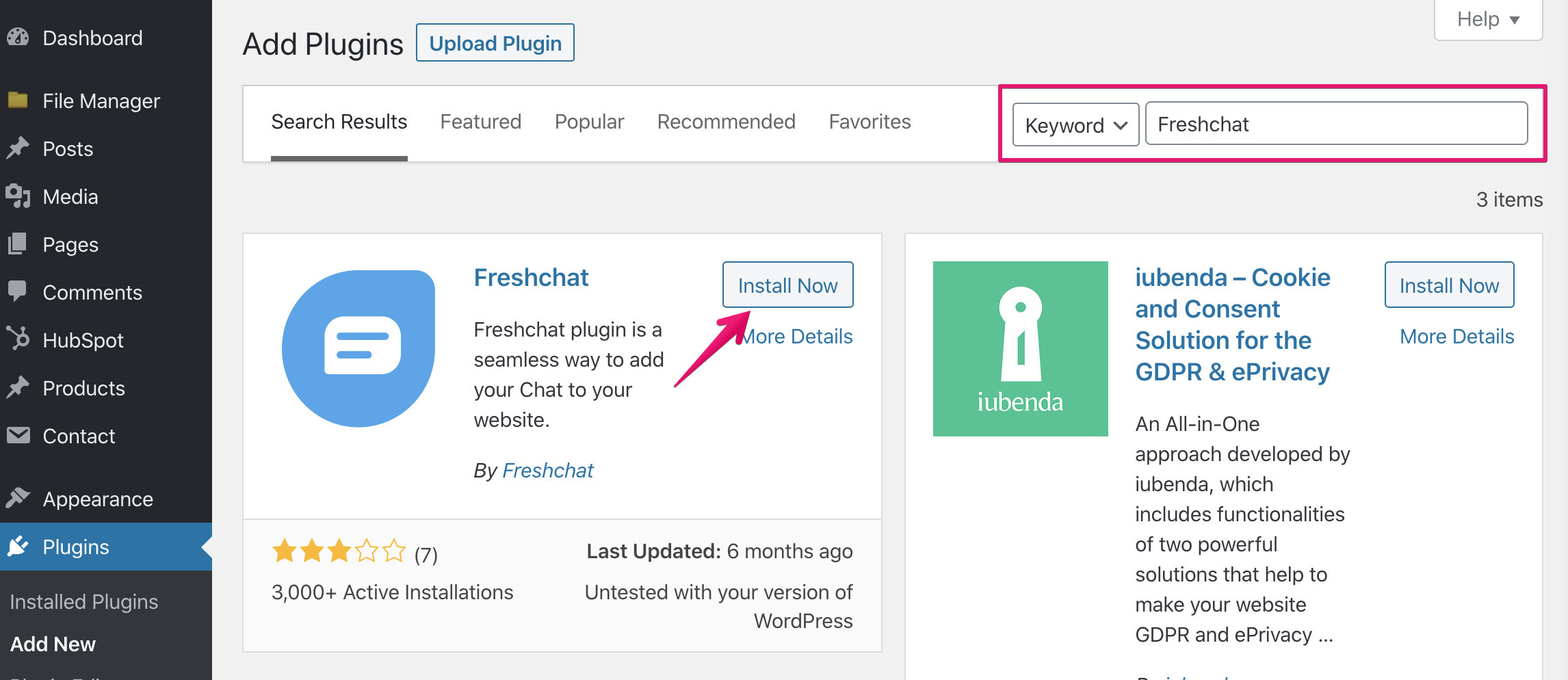Open More Details for iubenda plugin
Viewport: 1568px width, 680px height.
(x=1456, y=337)
